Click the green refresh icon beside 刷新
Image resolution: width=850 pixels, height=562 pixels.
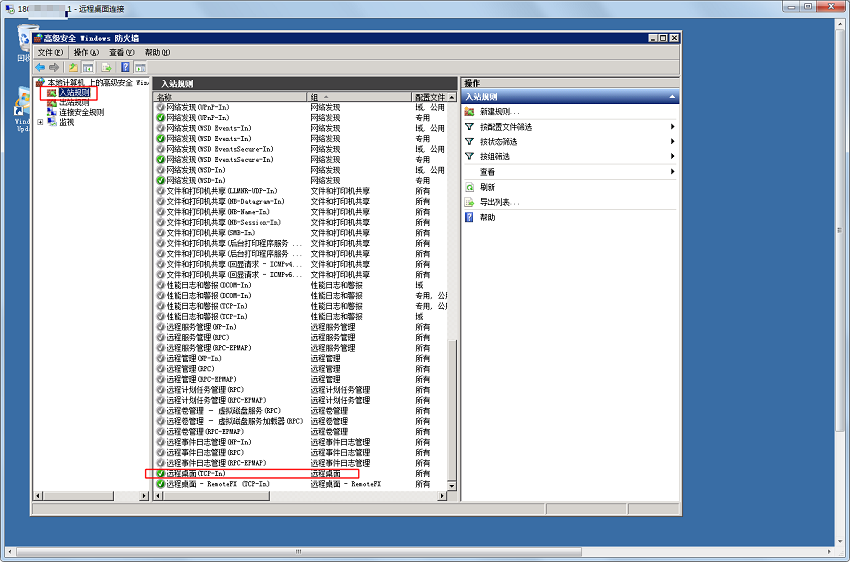[469, 187]
